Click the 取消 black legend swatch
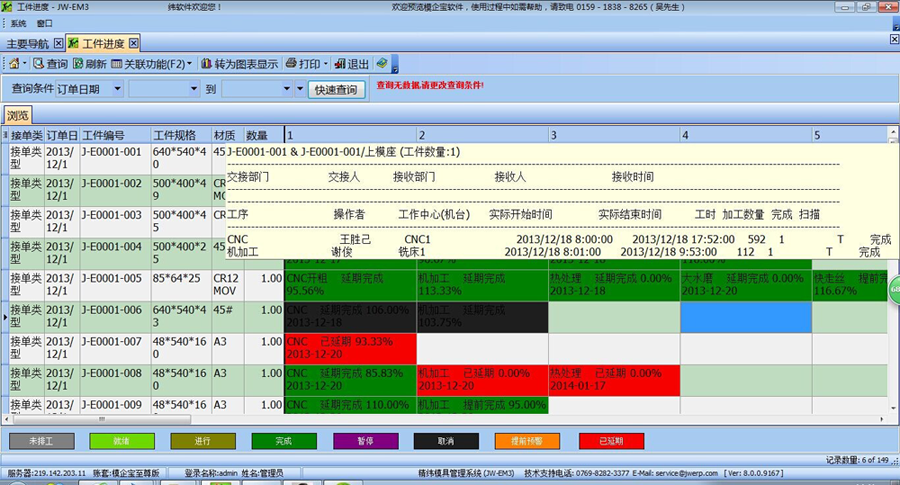Screen dimensions: 900x485 [446, 441]
